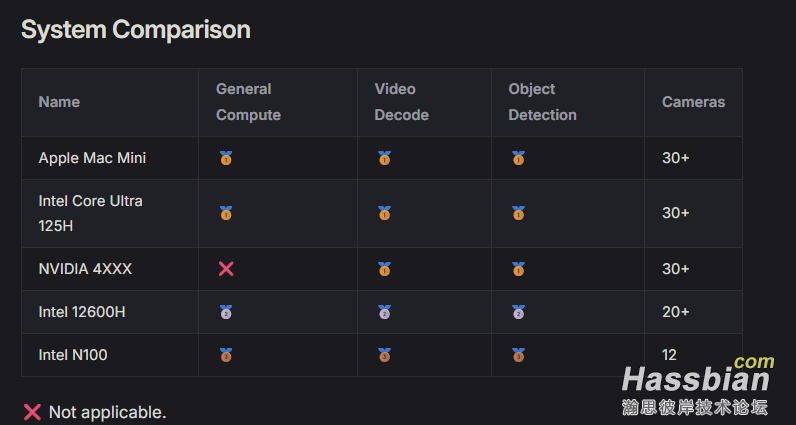Click the 20+ cameras value for Intel 12600H

675,312
